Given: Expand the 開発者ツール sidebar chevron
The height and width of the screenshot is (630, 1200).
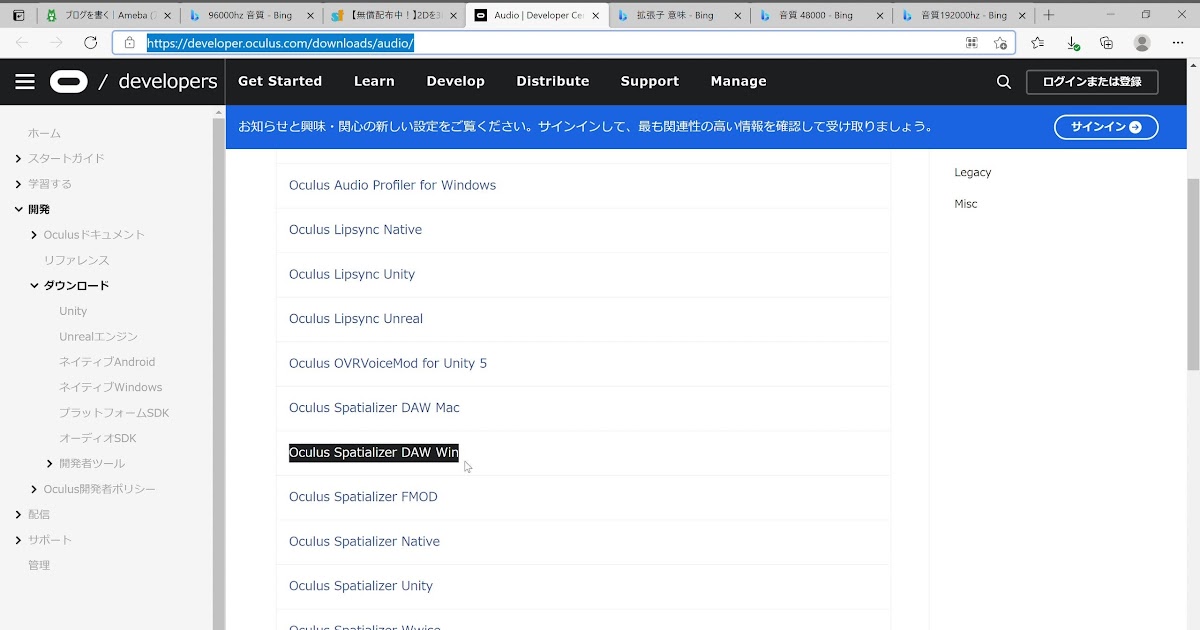Looking at the screenshot, I should pyautogui.click(x=50, y=464).
